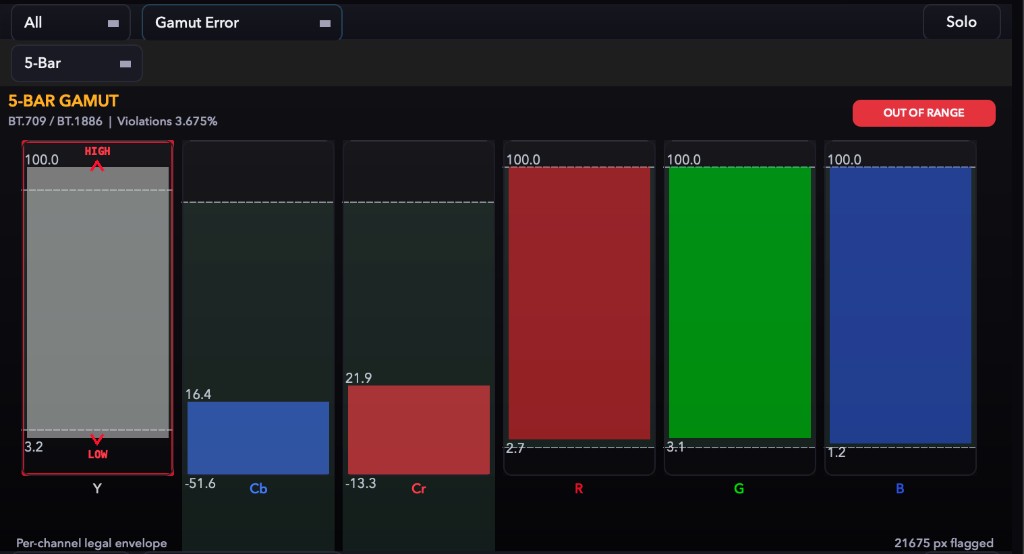Screen dimensions: 1024x554
Task: Click the OUT OF RANGE warning badge
Action: (923, 113)
